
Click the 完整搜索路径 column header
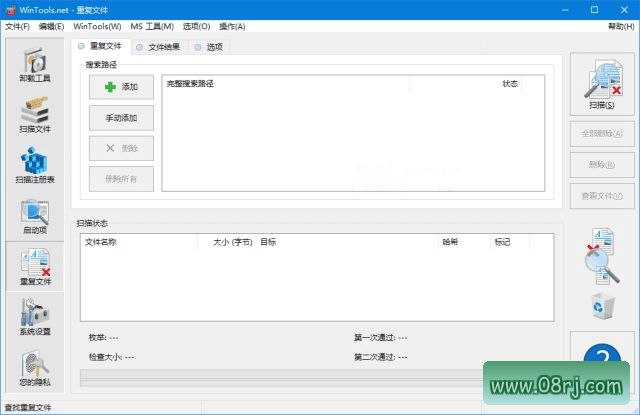[x=286, y=84]
